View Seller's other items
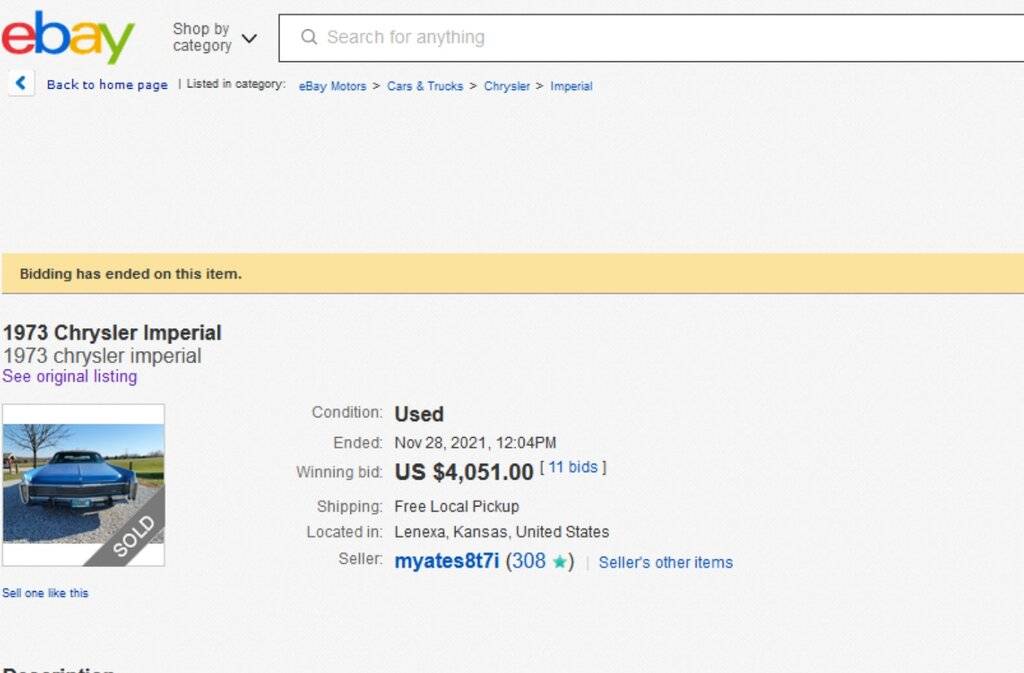Screen dimensions: 1024x673 [665, 562]
